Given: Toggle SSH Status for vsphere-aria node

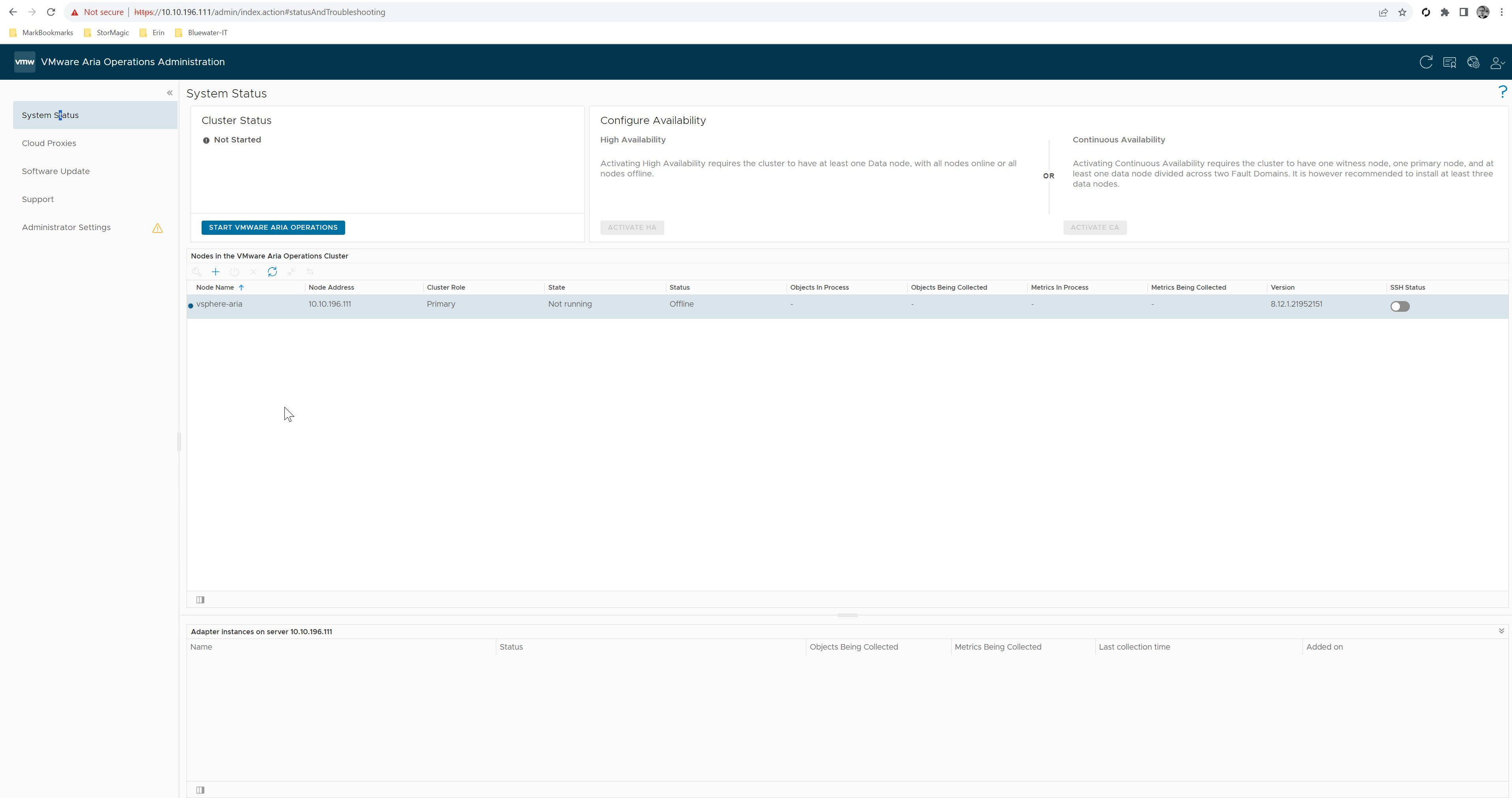Looking at the screenshot, I should click(x=1400, y=307).
